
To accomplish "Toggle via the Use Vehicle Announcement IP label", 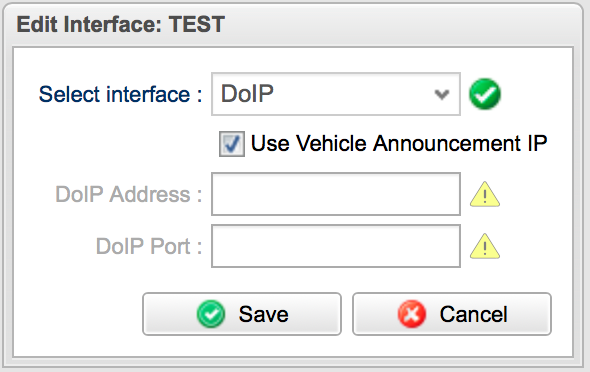I will tap(399, 143).
